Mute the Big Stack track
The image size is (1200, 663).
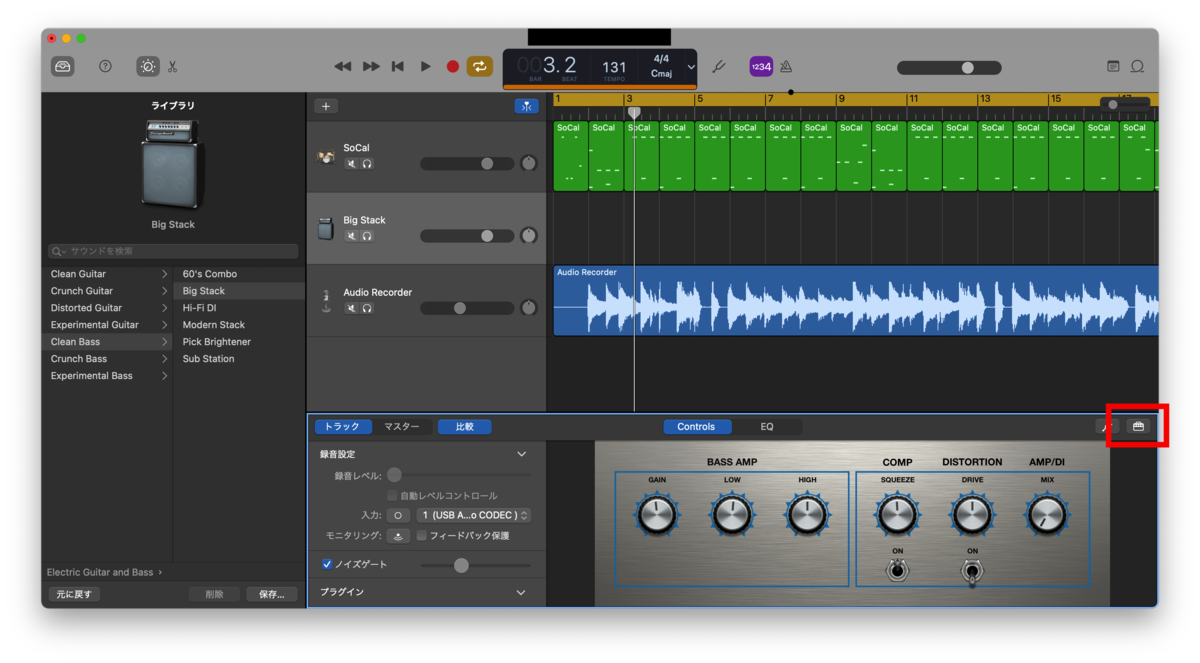(352, 236)
